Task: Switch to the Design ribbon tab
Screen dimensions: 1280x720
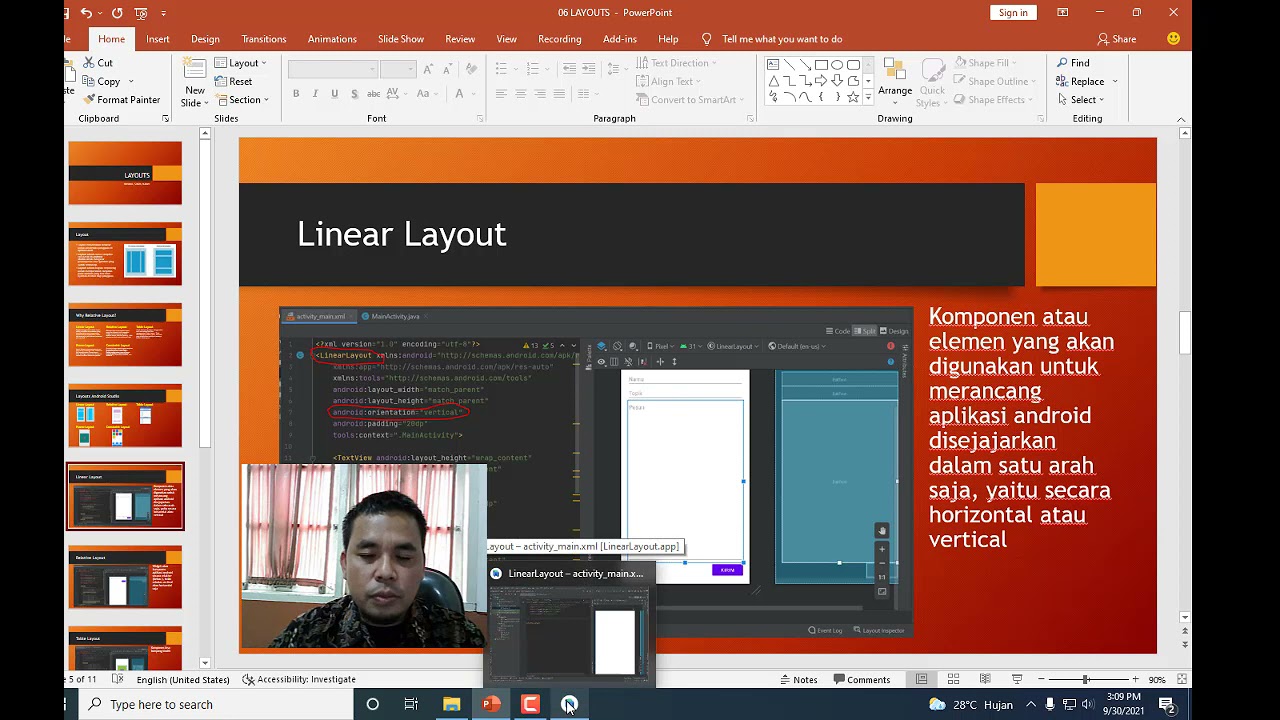Action: coord(205,39)
